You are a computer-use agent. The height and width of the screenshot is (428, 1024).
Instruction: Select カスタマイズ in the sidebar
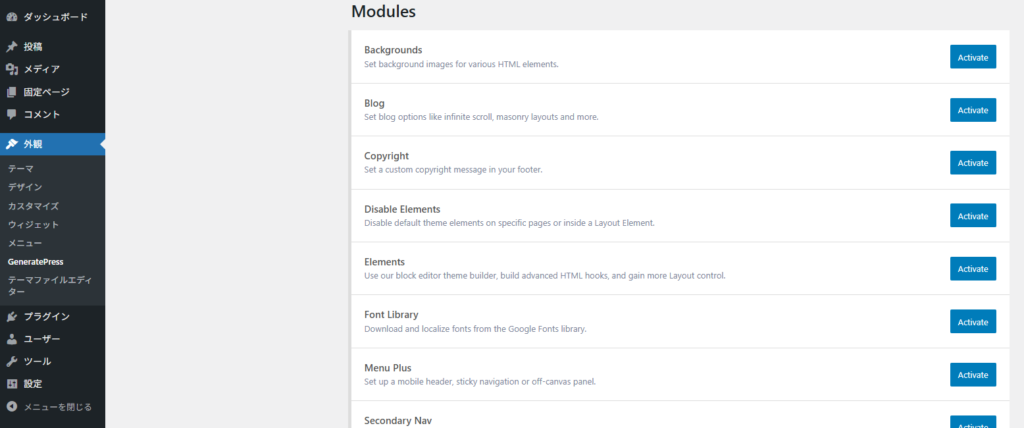pos(33,206)
